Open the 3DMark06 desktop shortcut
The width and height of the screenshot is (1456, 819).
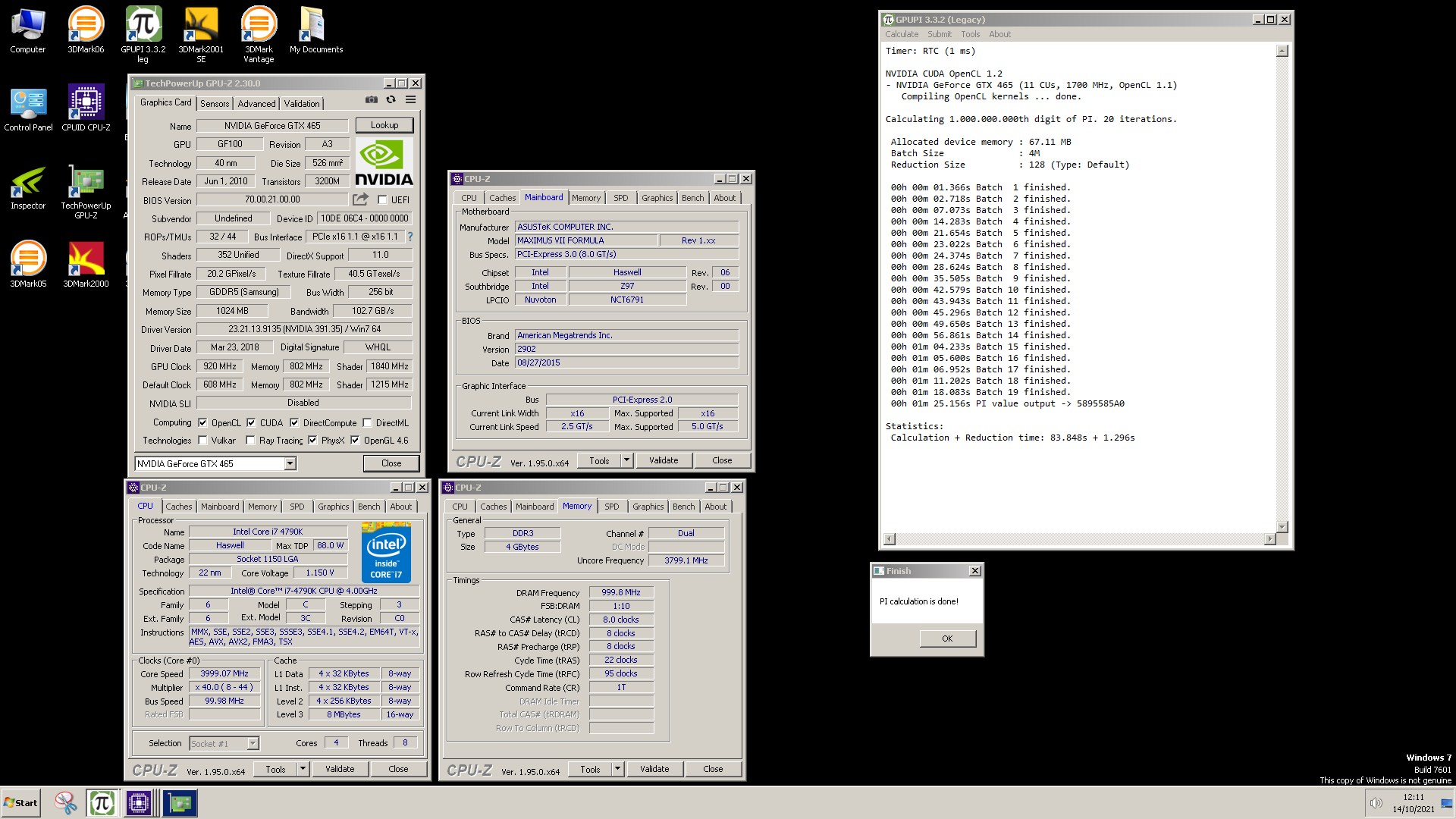pyautogui.click(x=86, y=30)
